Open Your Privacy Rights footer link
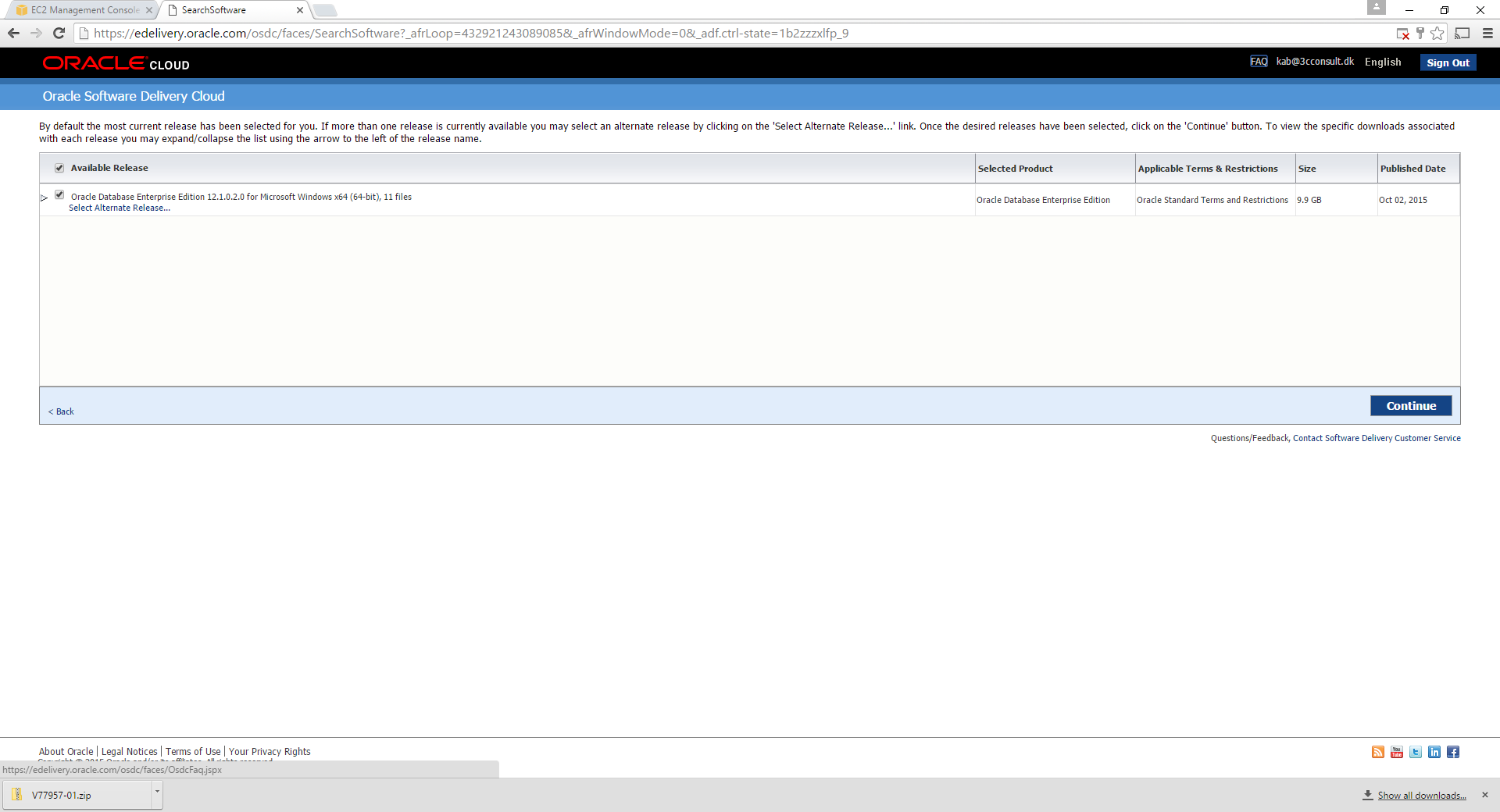 (x=270, y=752)
